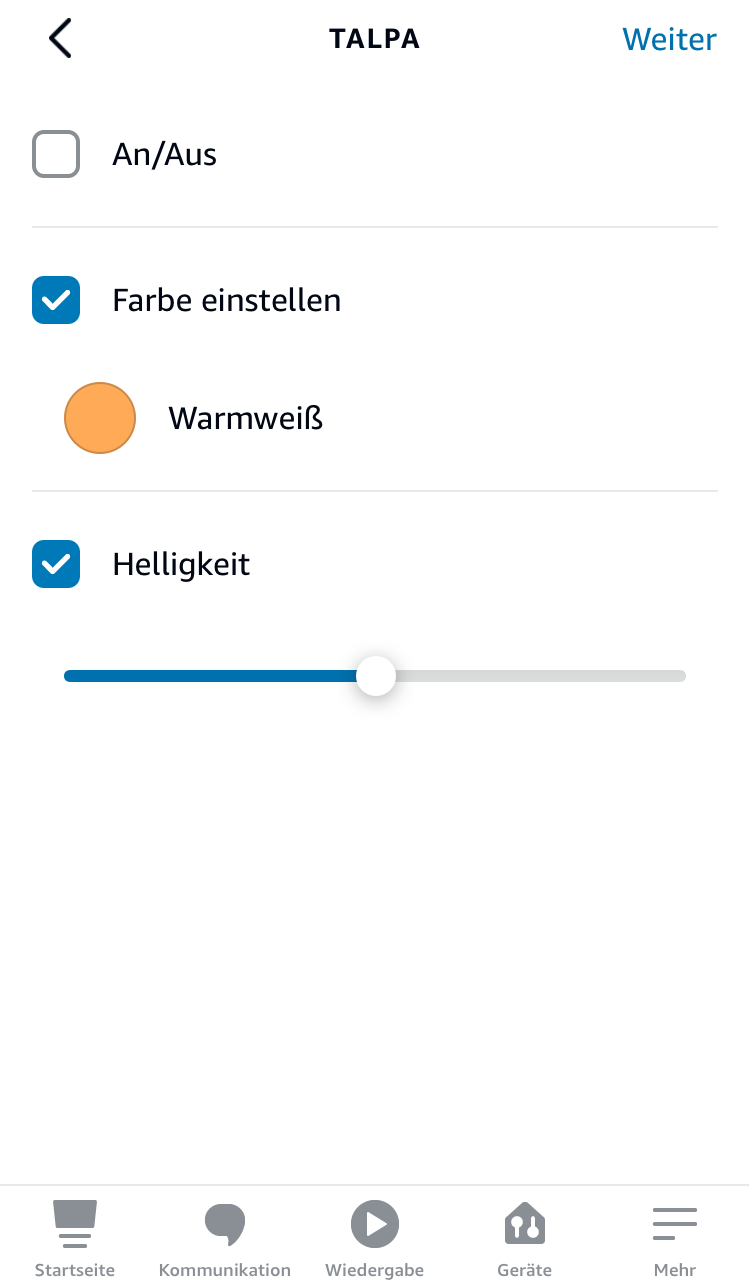Enable the An/Aus checkbox

(x=56, y=155)
